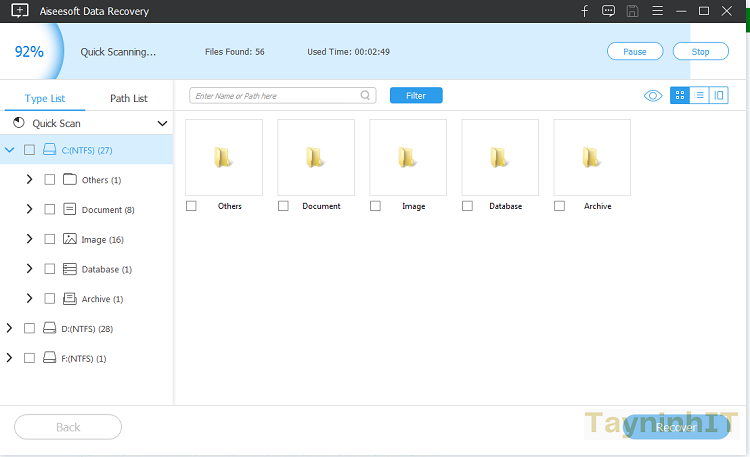This screenshot has width=750, height=457.
Task: Click the preview eye icon
Action: pyautogui.click(x=653, y=95)
